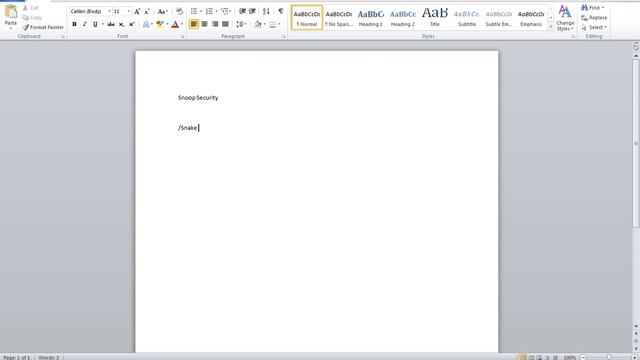Apply paragraph shading bucket
The width and height of the screenshot is (640, 360).
pos(258,24)
